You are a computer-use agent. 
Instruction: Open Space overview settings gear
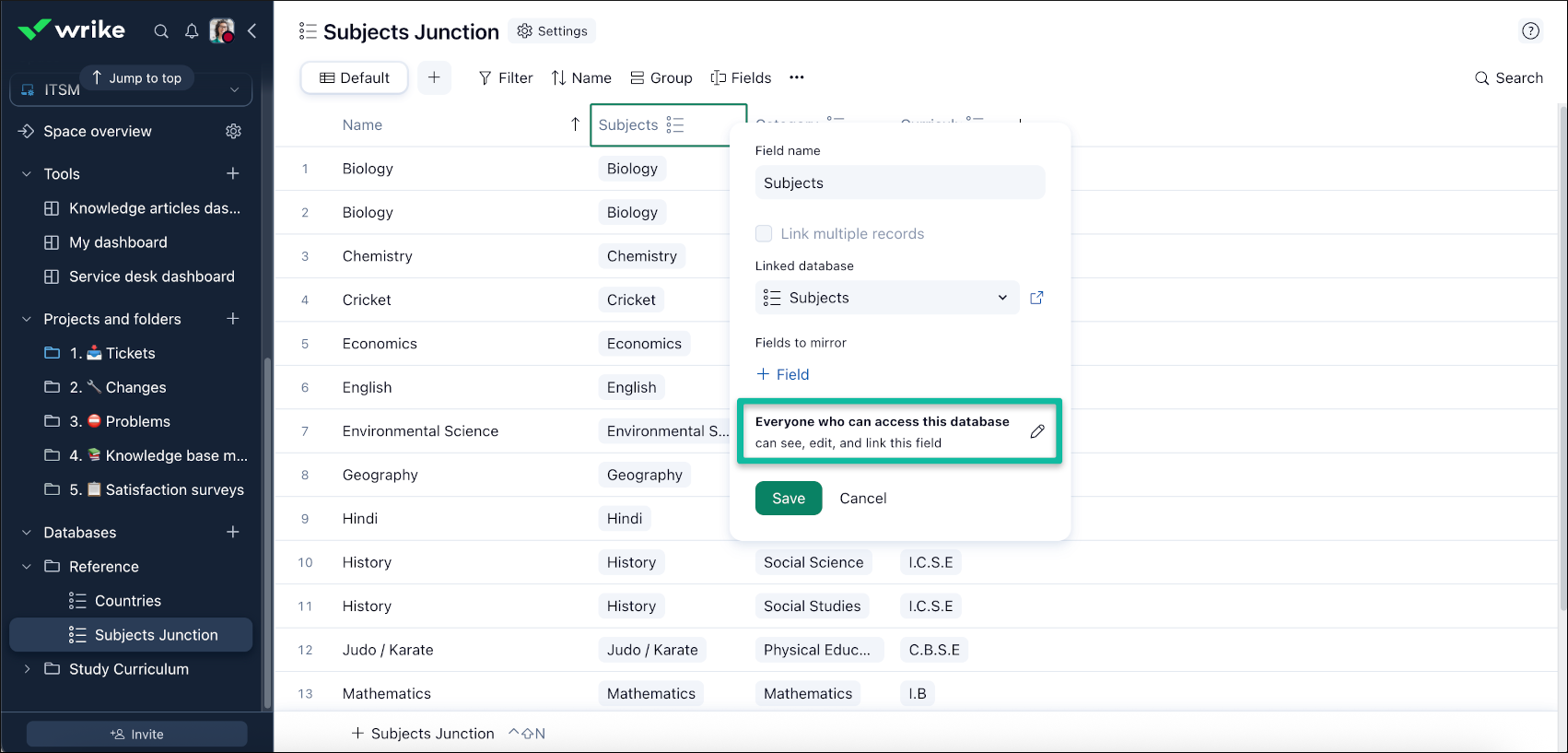[x=233, y=132]
